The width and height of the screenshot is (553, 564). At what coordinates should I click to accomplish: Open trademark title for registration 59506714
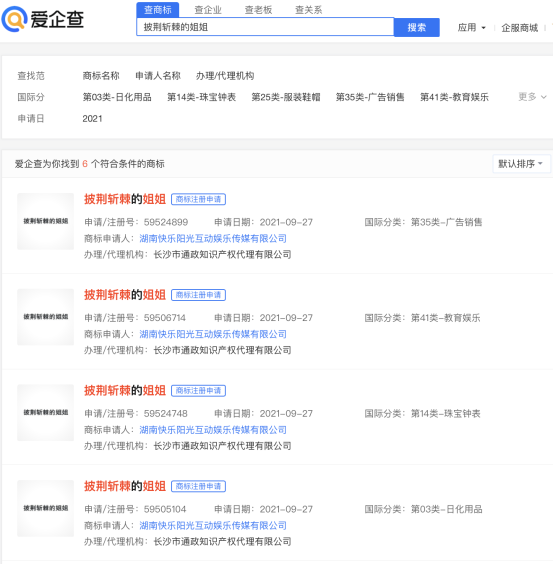[125, 295]
